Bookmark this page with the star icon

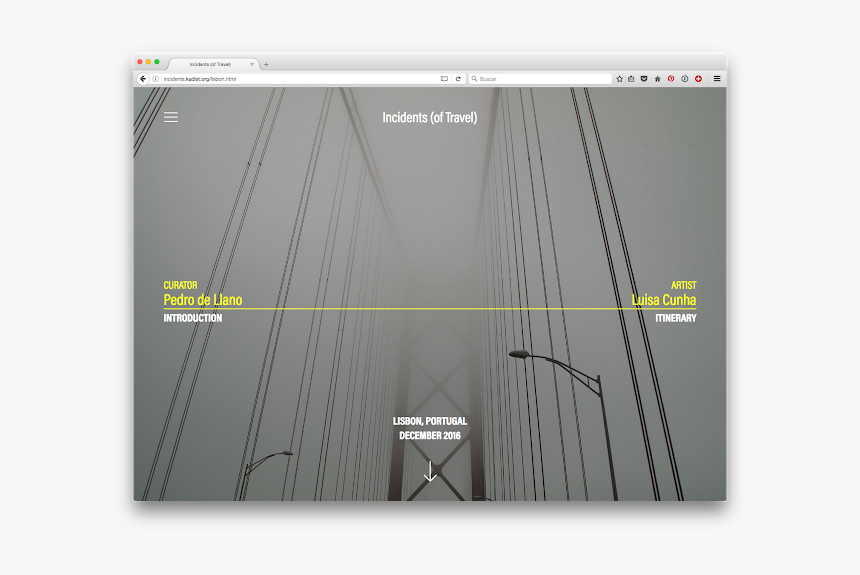pyautogui.click(x=619, y=79)
